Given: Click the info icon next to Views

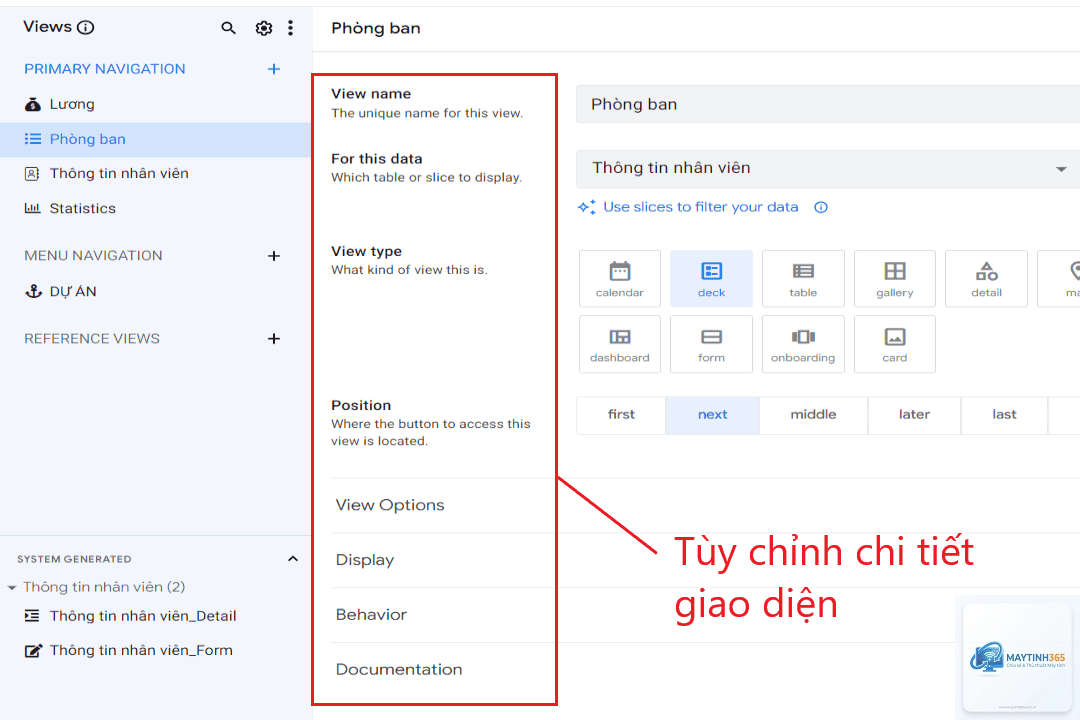Looking at the screenshot, I should point(85,28).
